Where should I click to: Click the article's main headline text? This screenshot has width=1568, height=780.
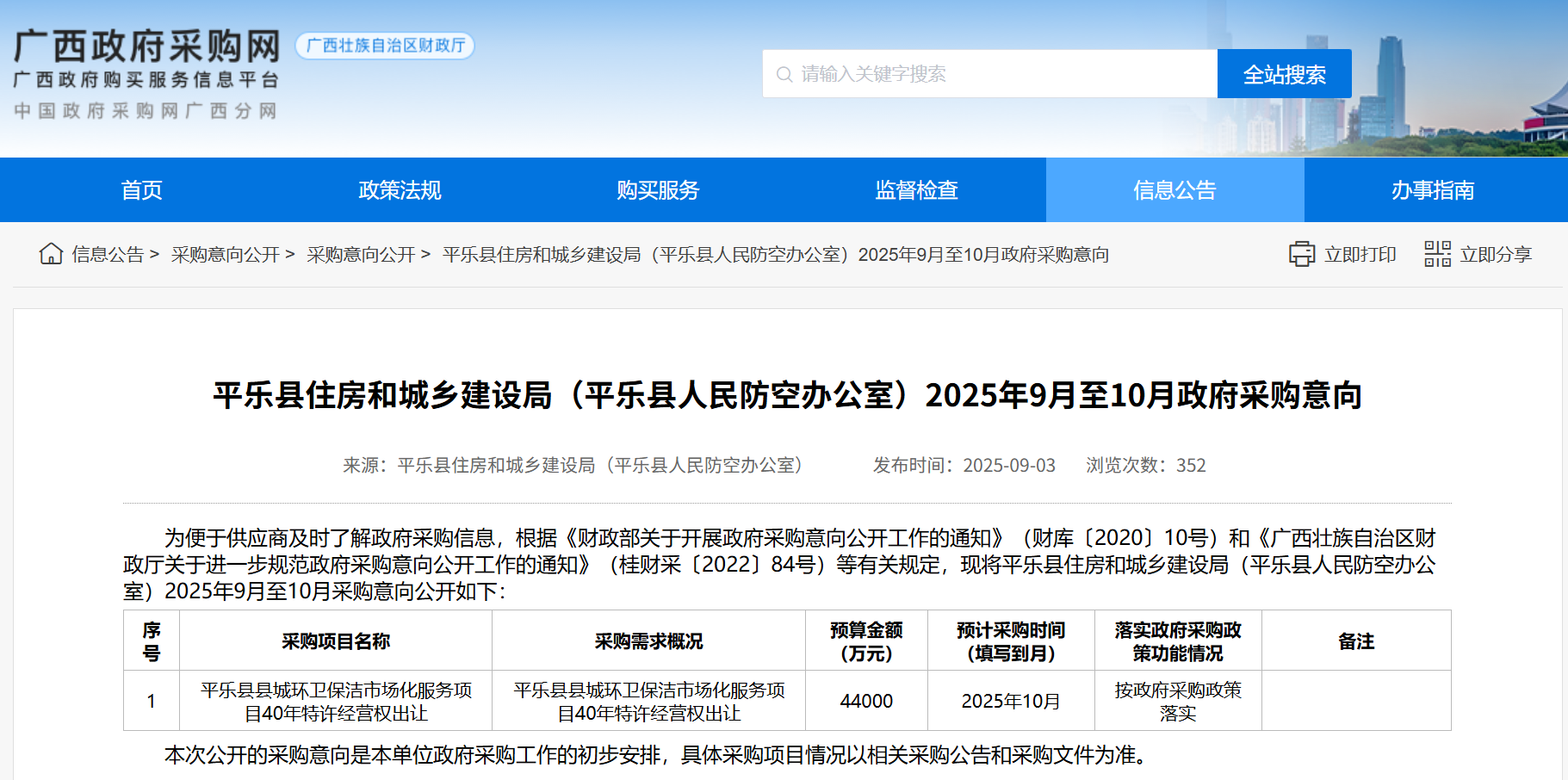coord(787,395)
